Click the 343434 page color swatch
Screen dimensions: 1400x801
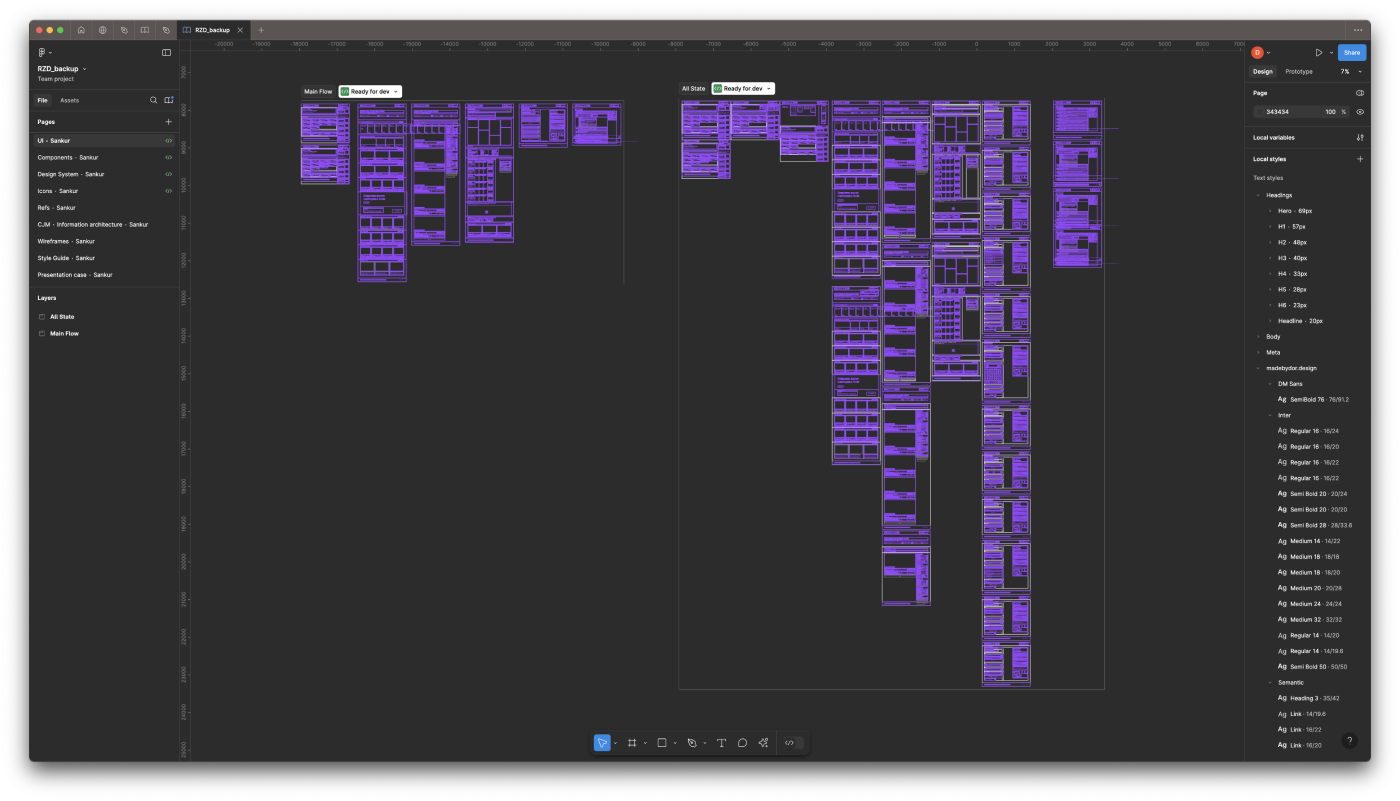(x=1259, y=111)
